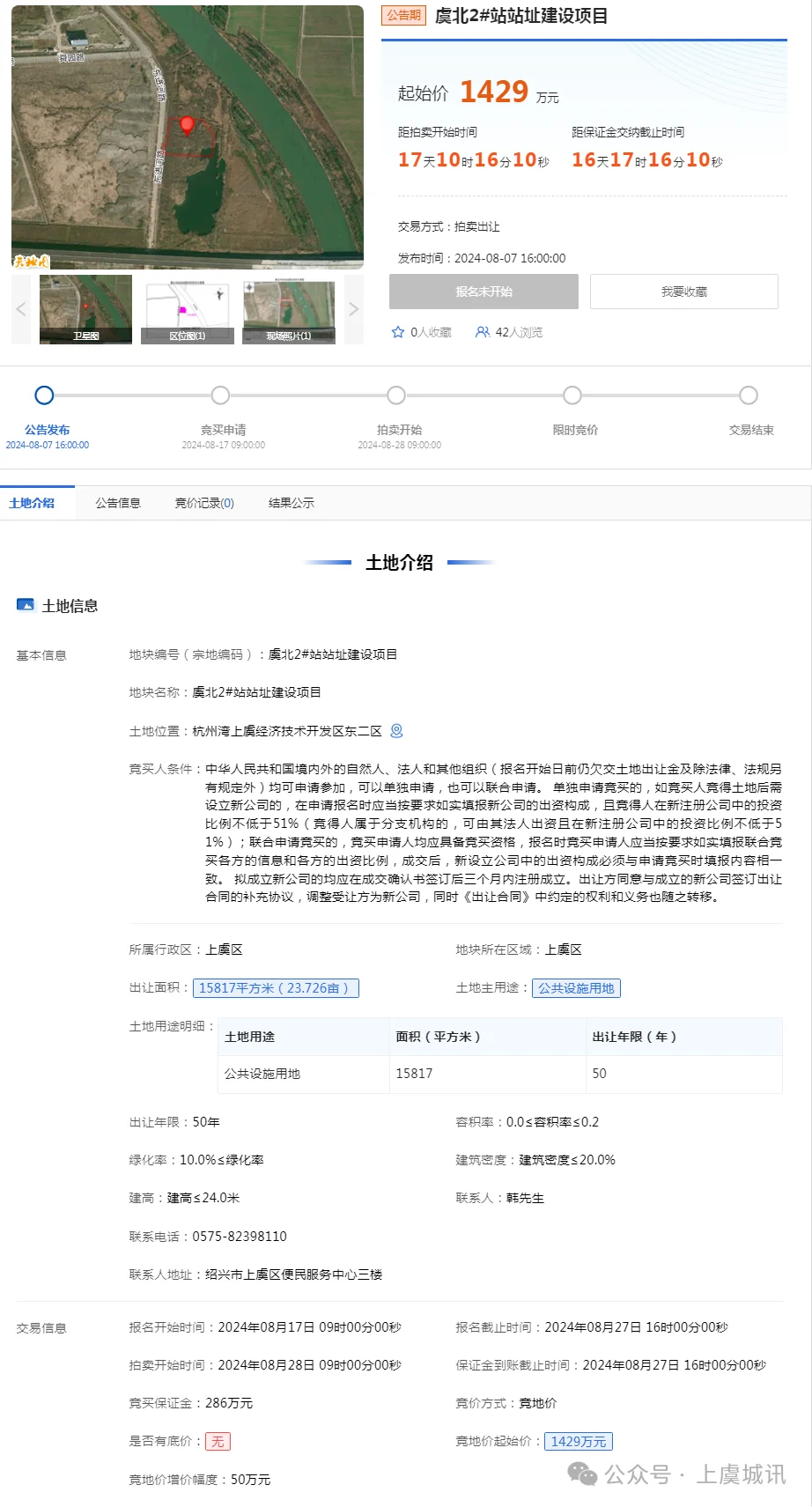Image resolution: width=812 pixels, height=1507 pixels.
Task: Click the star icon beside 0人收藏
Action: click(398, 332)
